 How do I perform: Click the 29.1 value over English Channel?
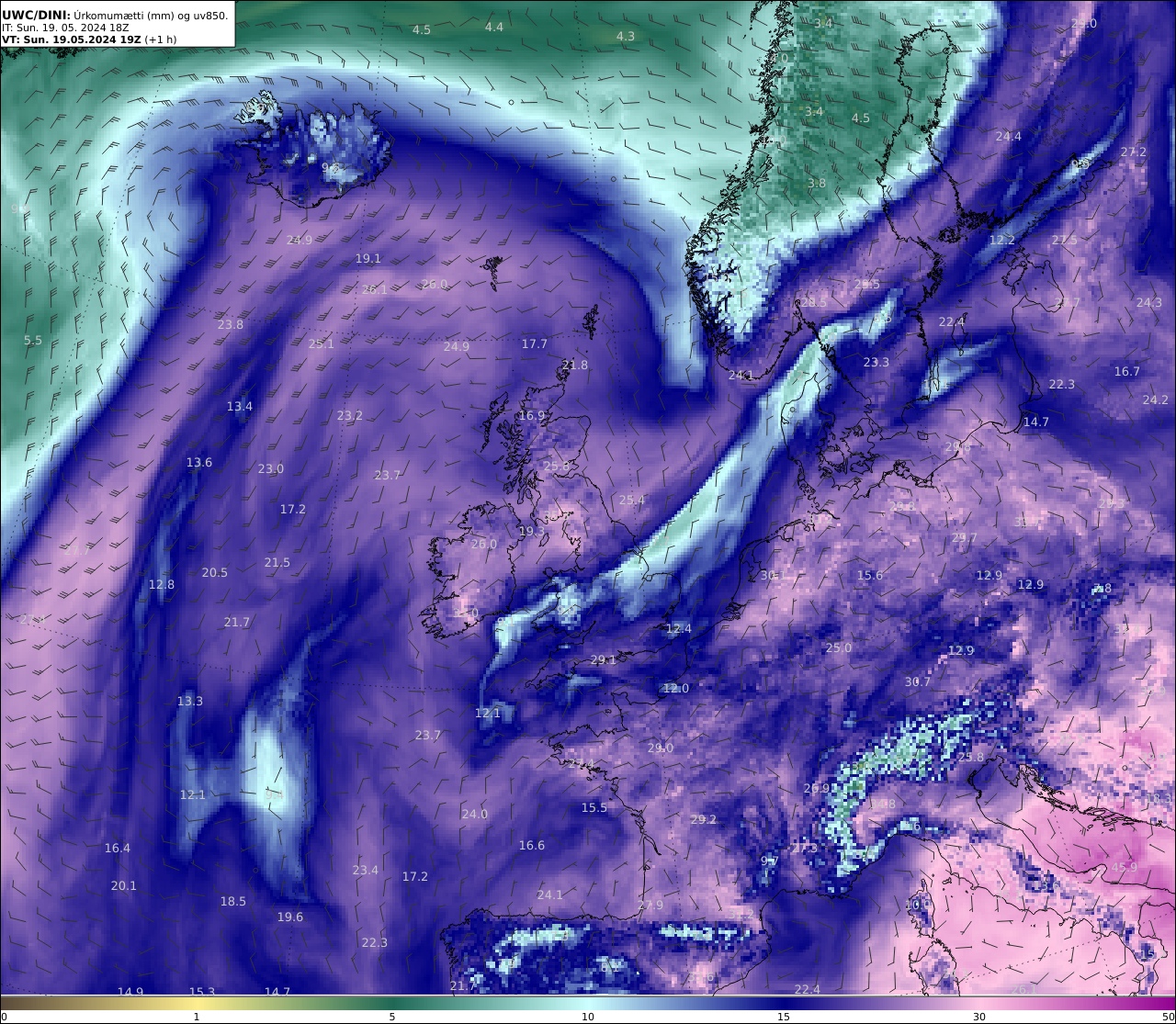(604, 660)
